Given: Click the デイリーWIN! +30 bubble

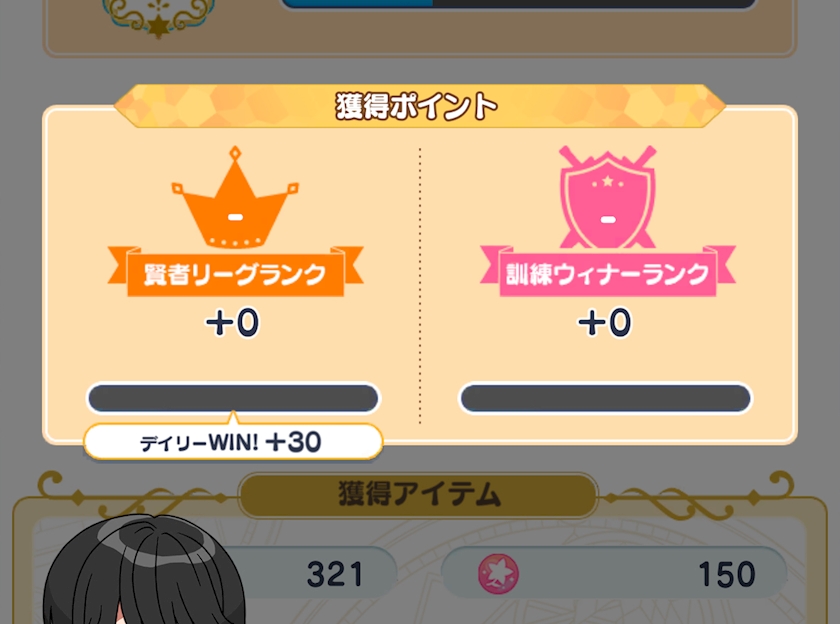Looking at the screenshot, I should (233, 442).
